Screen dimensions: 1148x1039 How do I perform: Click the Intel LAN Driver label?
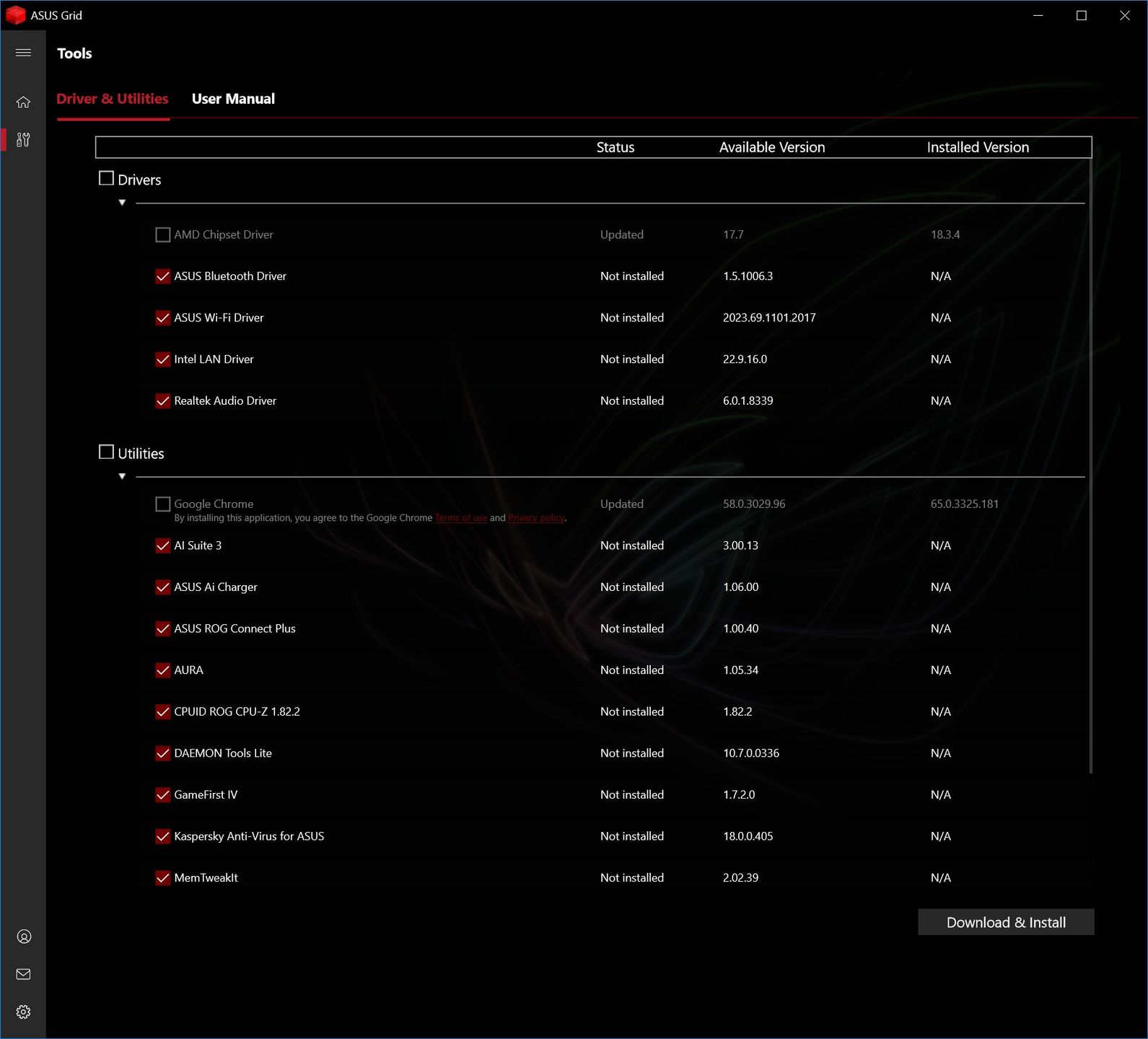pyautogui.click(x=214, y=359)
